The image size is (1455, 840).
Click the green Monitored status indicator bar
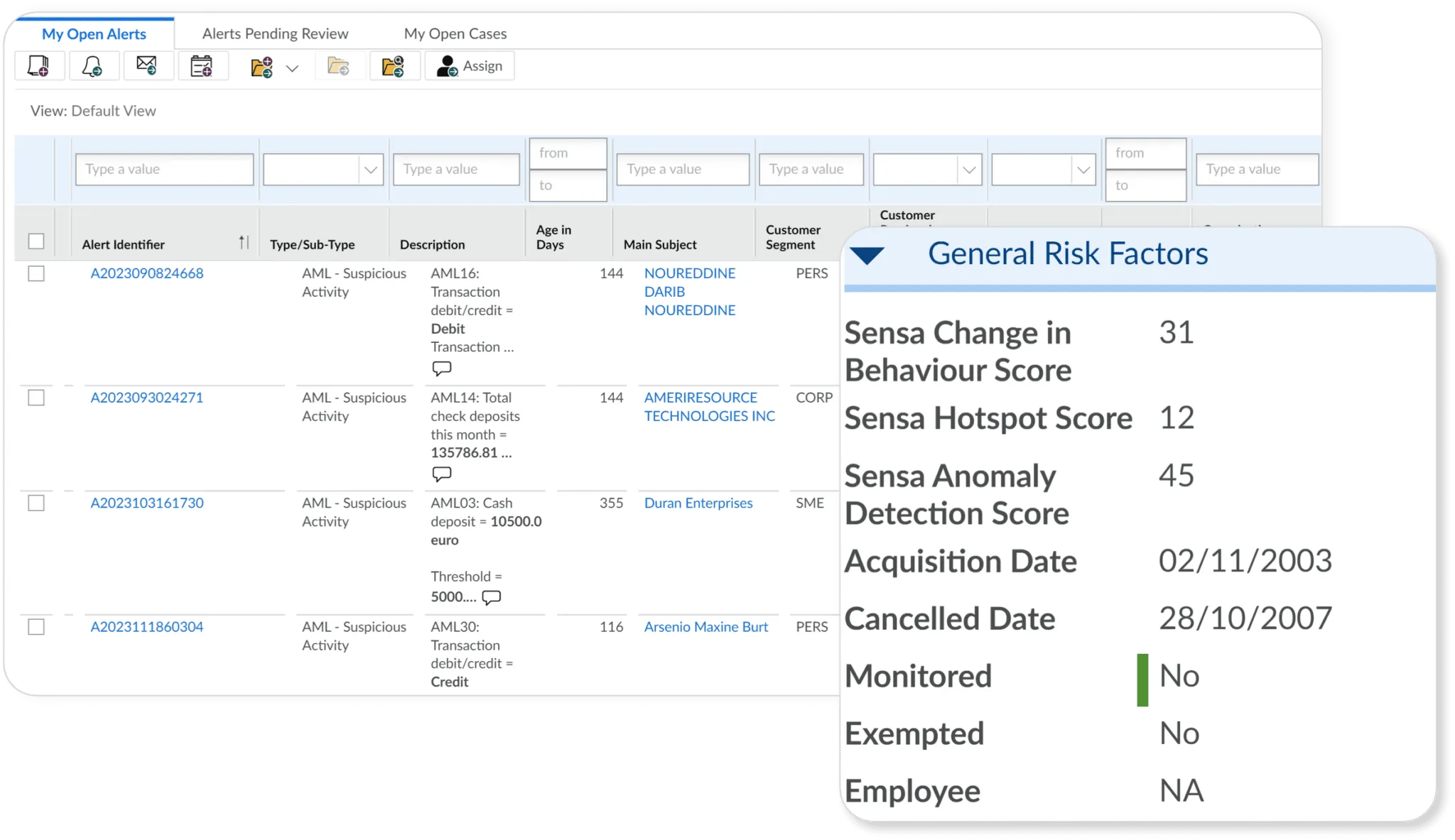[x=1142, y=680]
